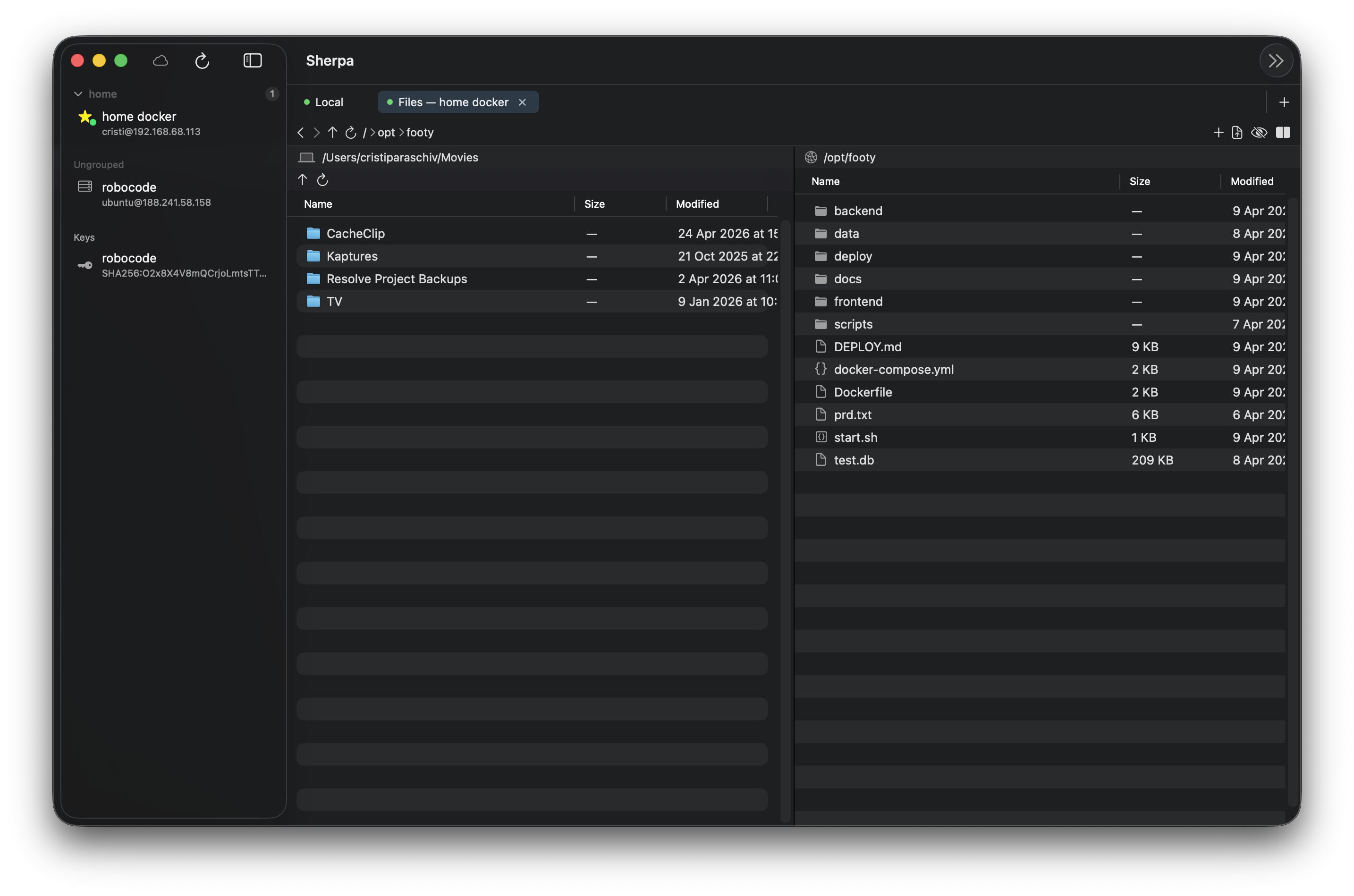Close the Files — home docker tab

[522, 102]
